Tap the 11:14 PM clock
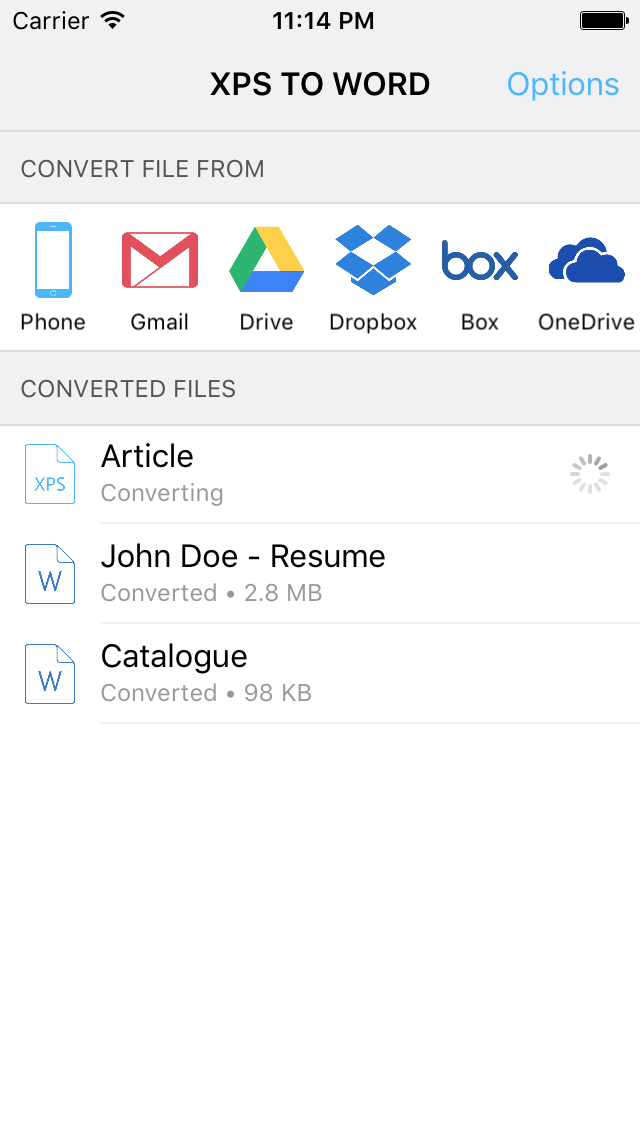640x1136 pixels. point(323,21)
